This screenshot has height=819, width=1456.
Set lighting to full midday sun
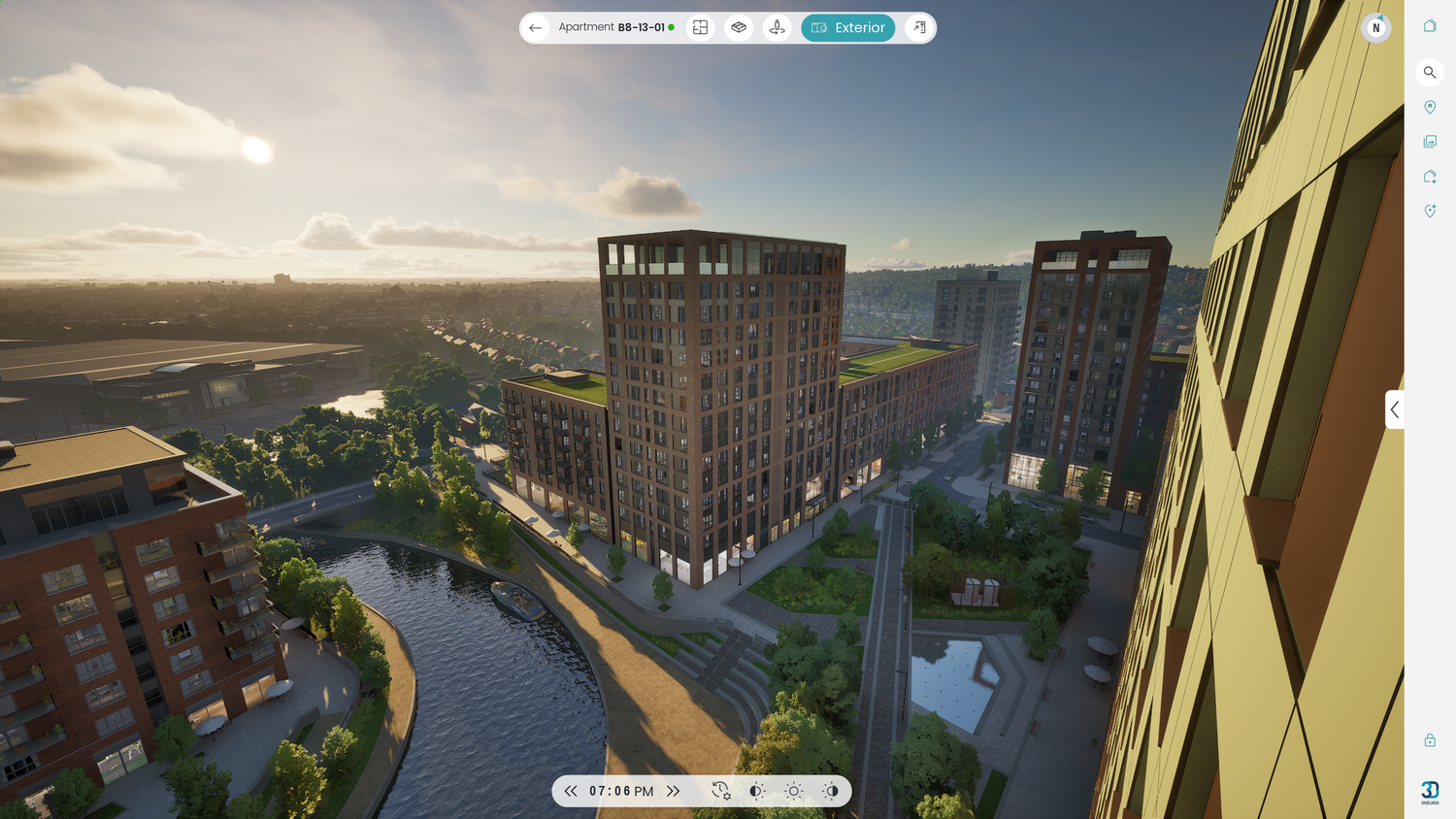(794, 791)
